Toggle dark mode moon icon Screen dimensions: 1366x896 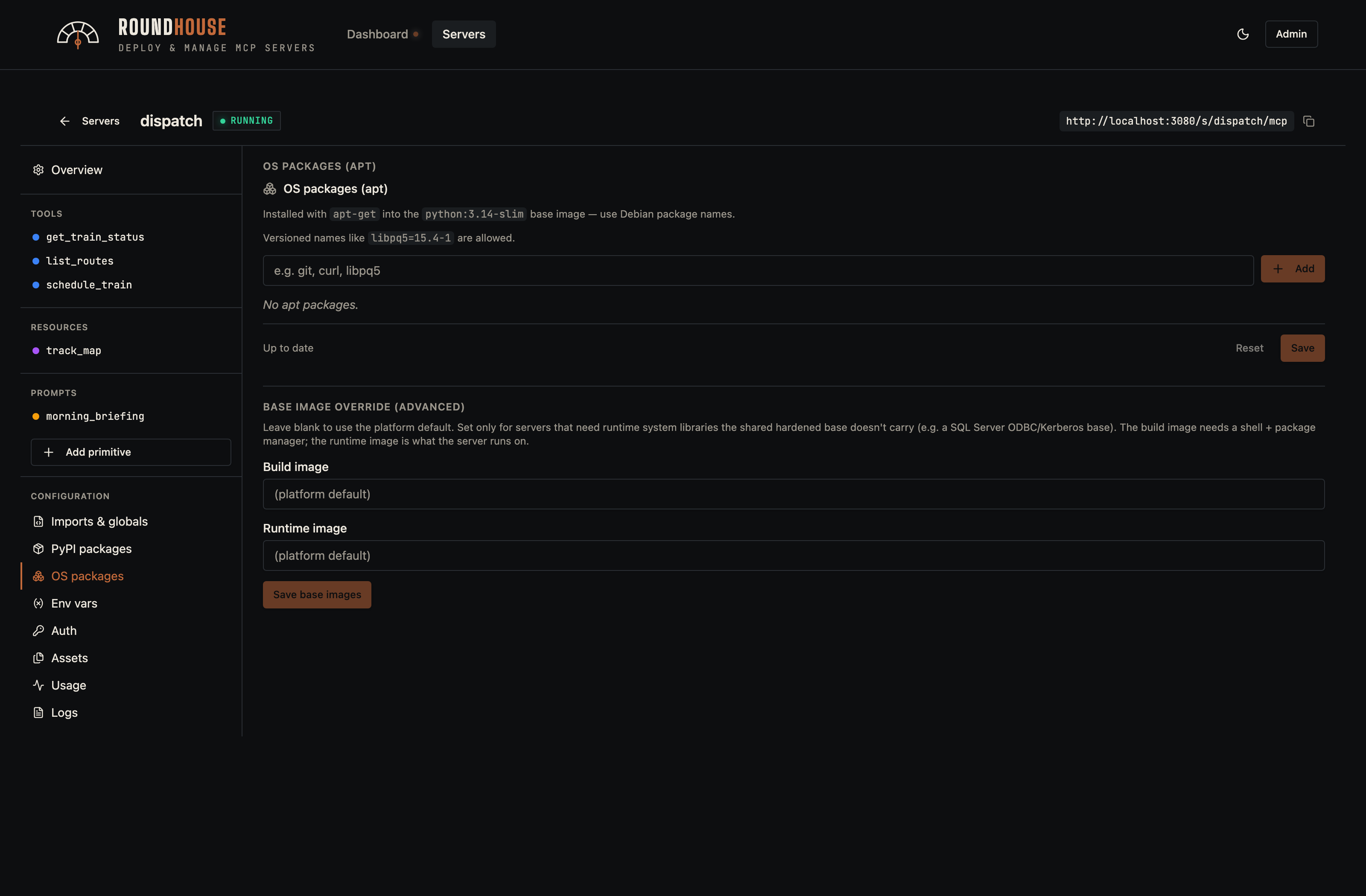click(1243, 35)
